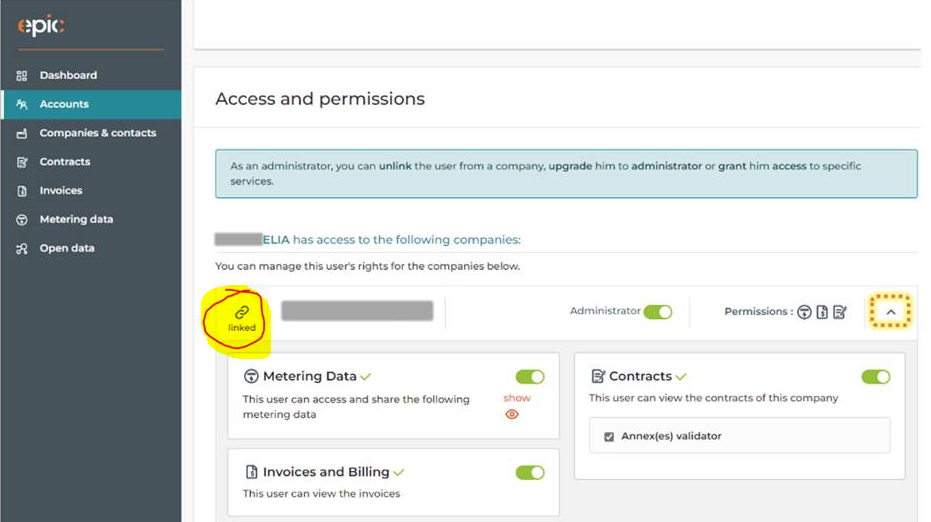931x522 pixels.
Task: Click the show link under Metering Data
Action: point(517,398)
